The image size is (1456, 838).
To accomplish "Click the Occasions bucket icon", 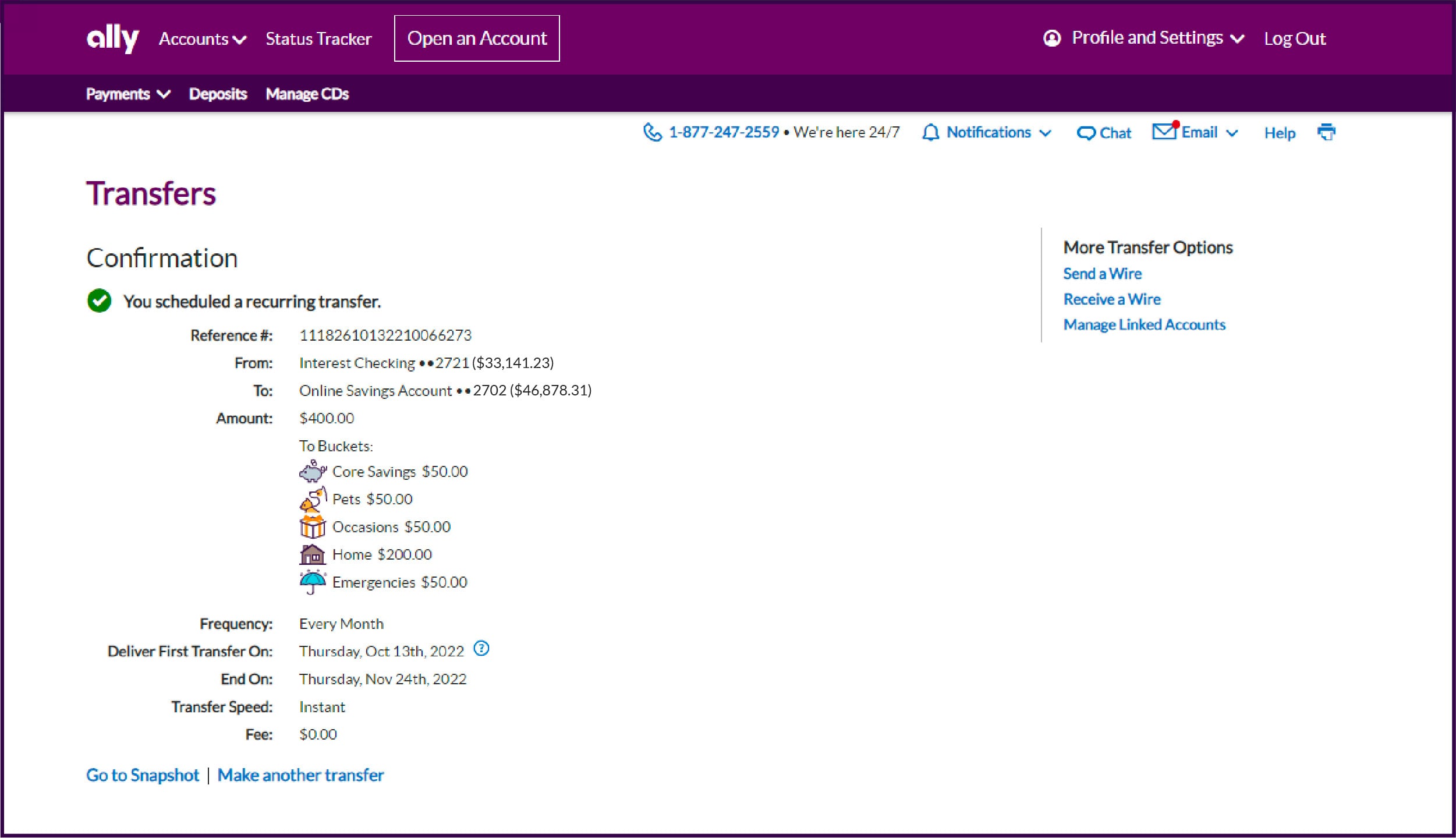I will pyautogui.click(x=313, y=526).
